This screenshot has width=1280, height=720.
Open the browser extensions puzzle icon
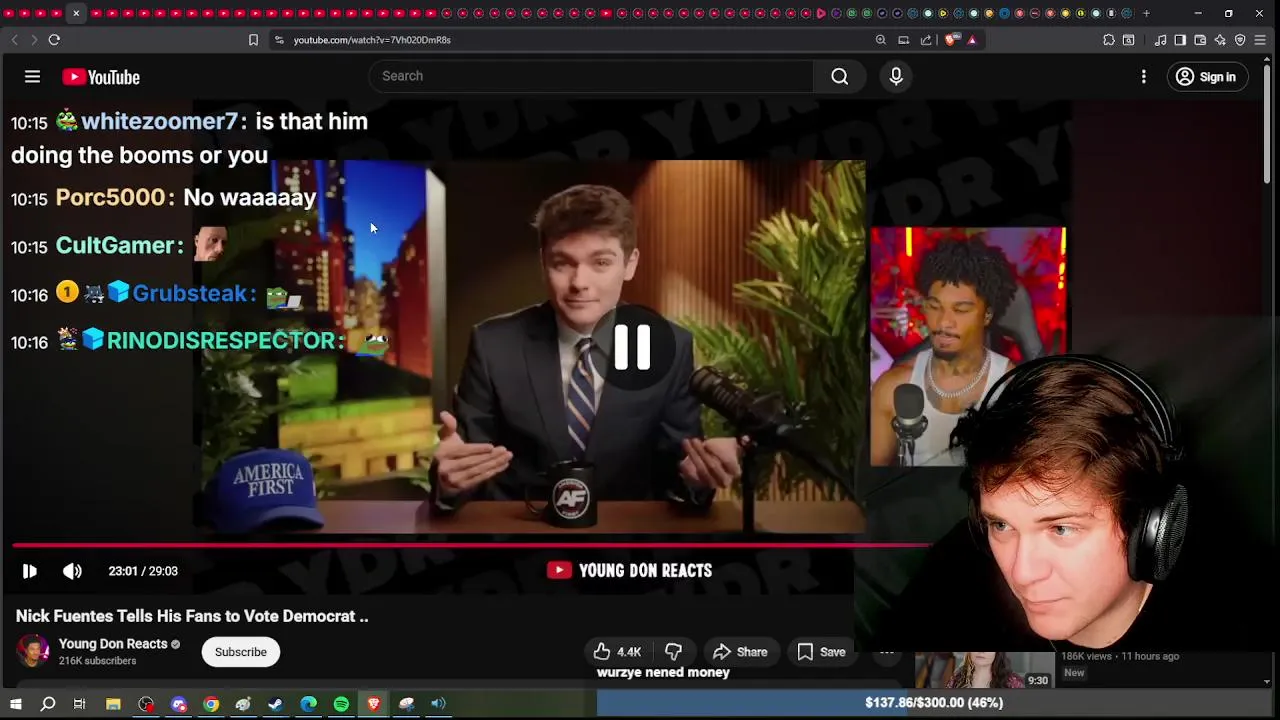point(1109,40)
